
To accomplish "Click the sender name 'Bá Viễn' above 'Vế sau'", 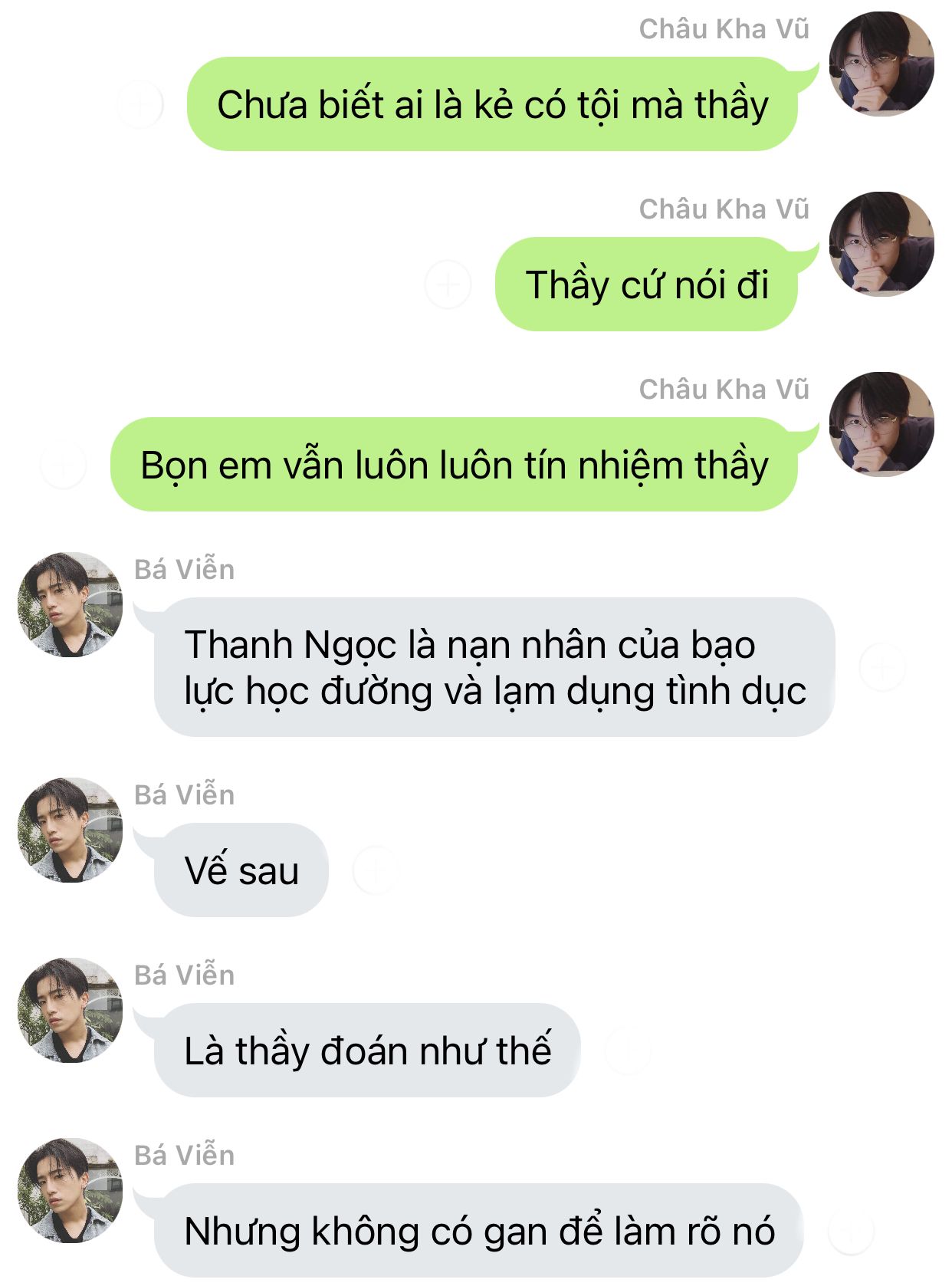I will [x=184, y=794].
